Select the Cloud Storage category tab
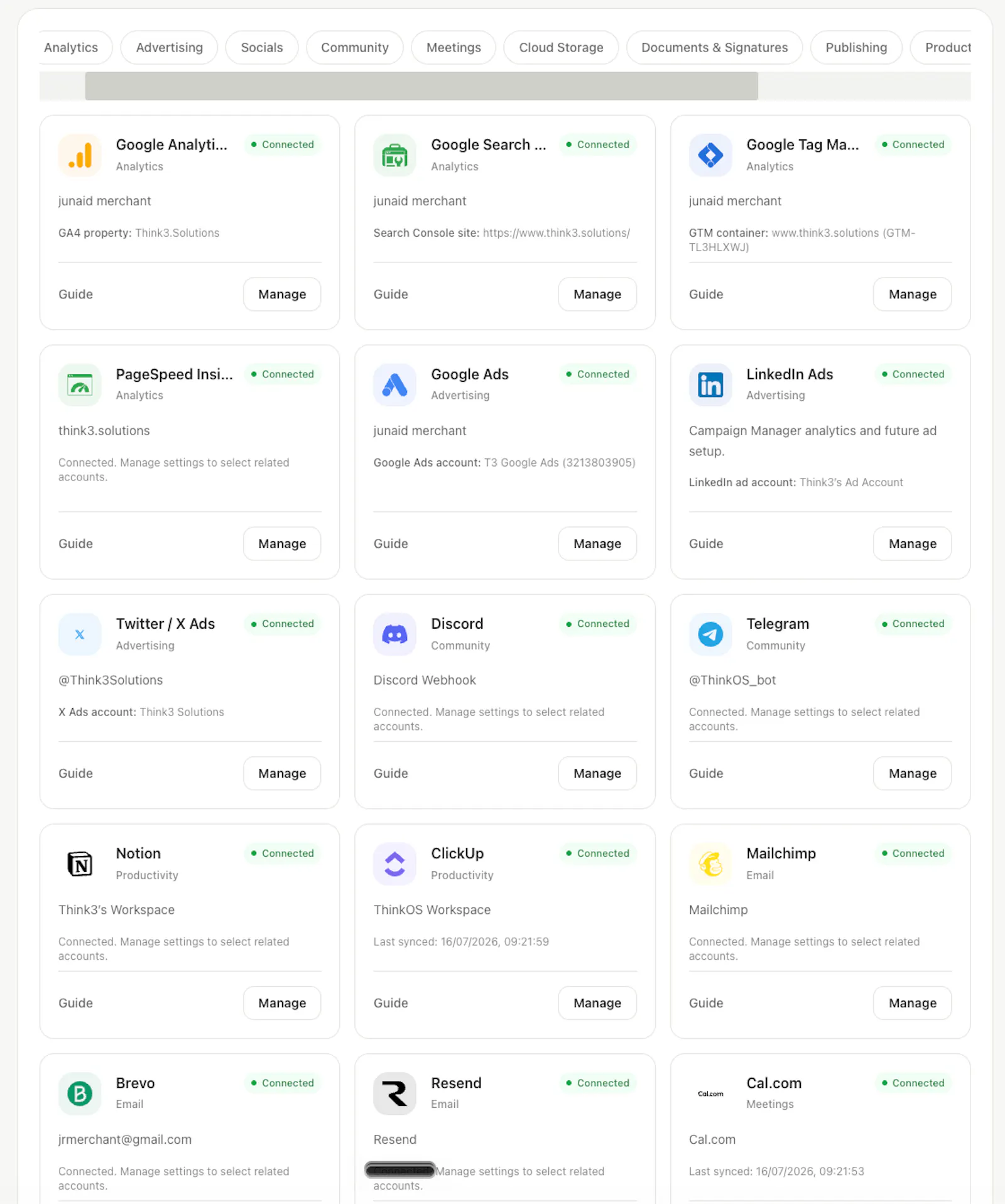The height and width of the screenshot is (1204, 1005). 561,48
